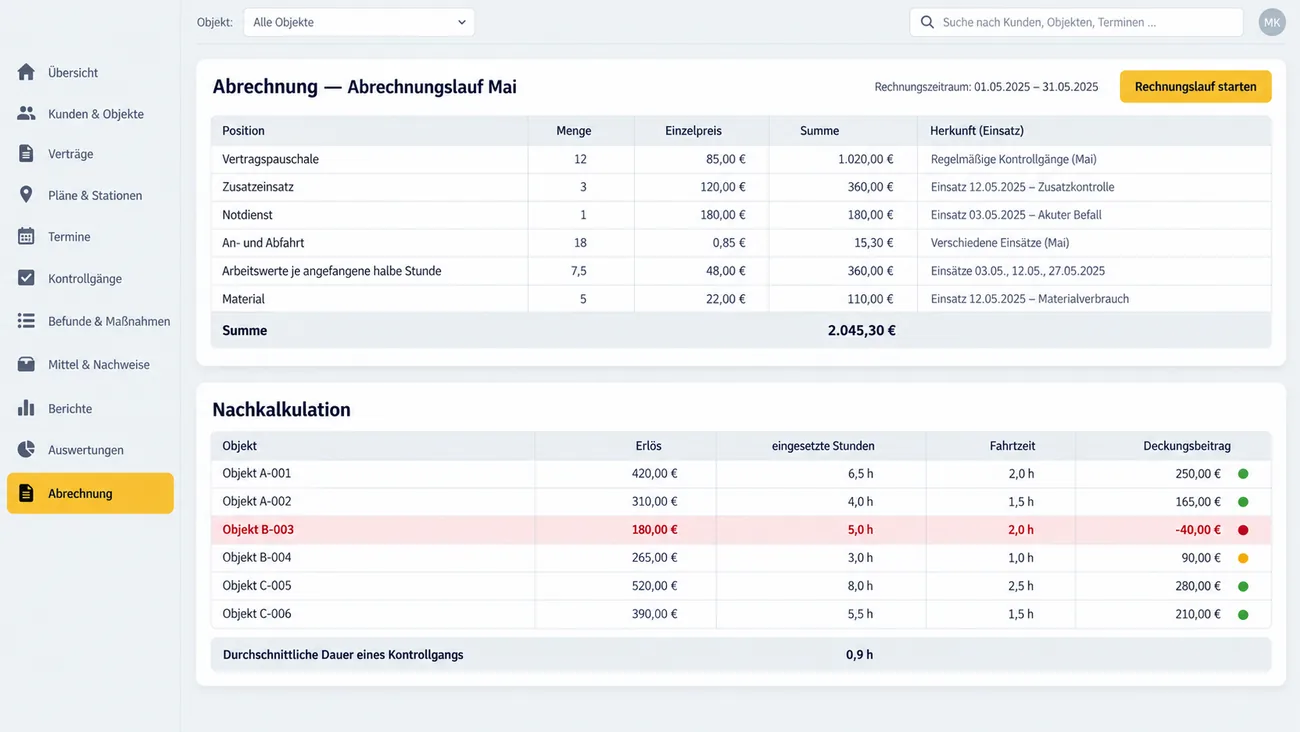Click the green status dot for Objekt A-001
This screenshot has height=732, width=1300.
point(1243,474)
